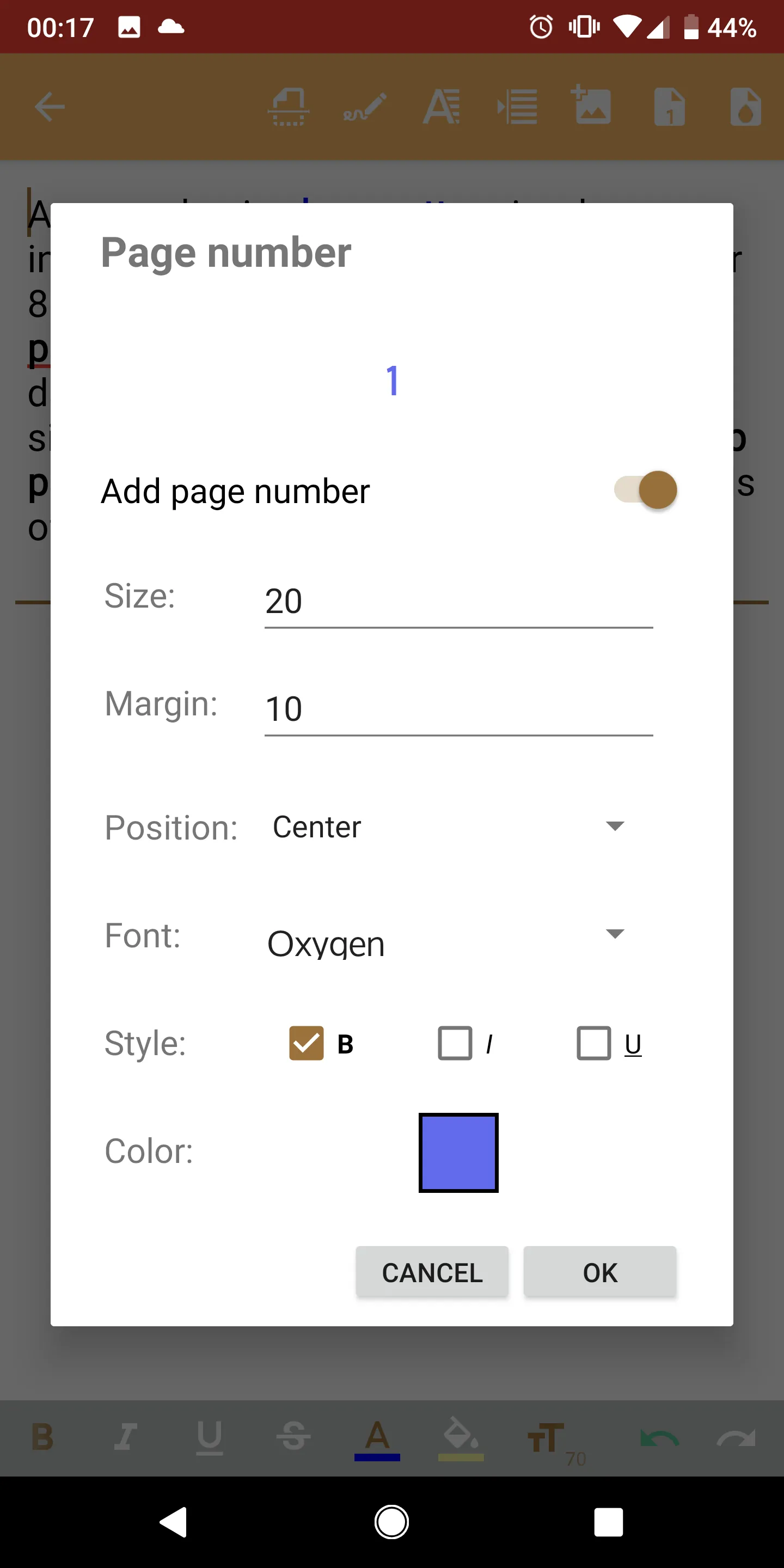The width and height of the screenshot is (784, 1568).
Task: Uncheck the Bold style checkbox
Action: [305, 1043]
